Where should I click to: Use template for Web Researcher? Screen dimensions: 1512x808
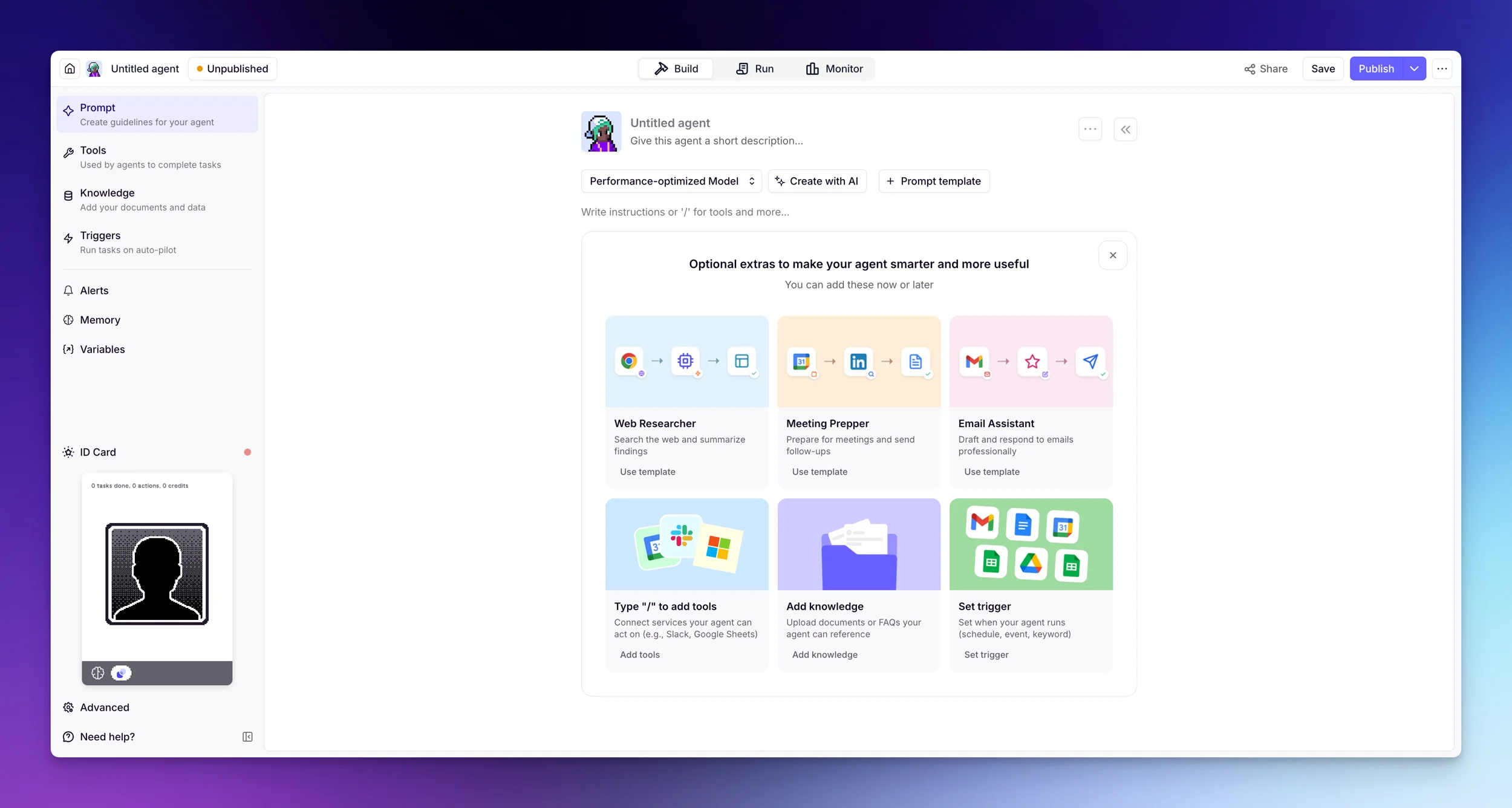tap(647, 472)
